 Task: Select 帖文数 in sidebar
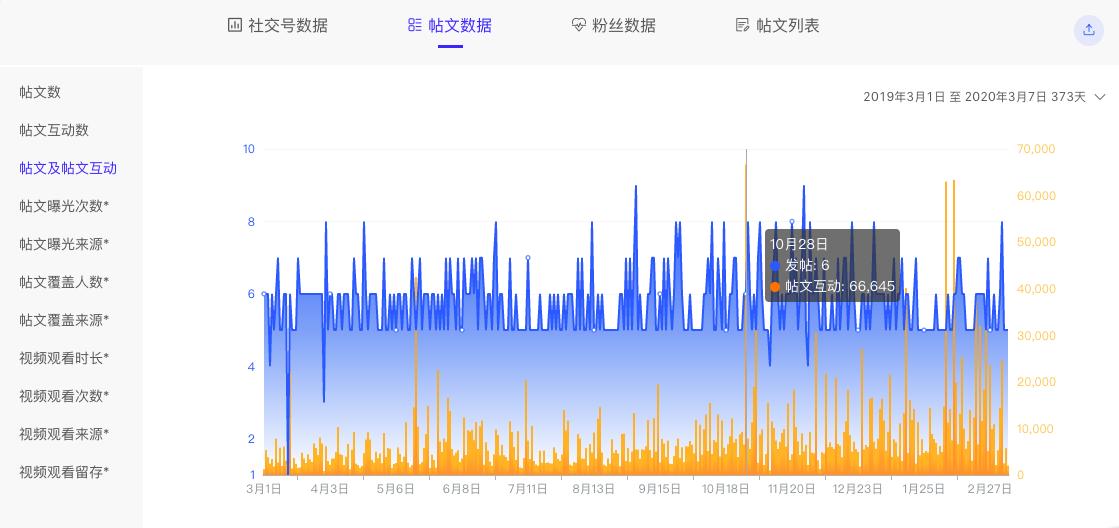[x=40, y=92]
